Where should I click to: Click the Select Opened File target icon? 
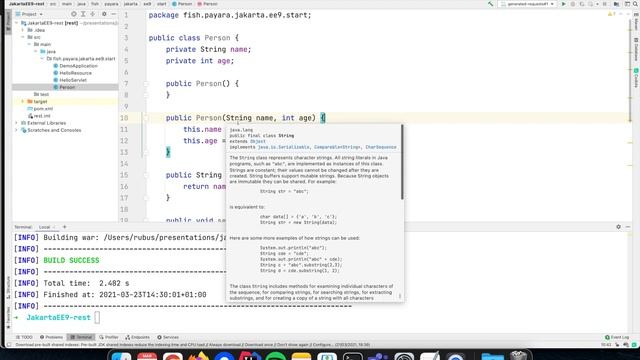click(x=73, y=14)
